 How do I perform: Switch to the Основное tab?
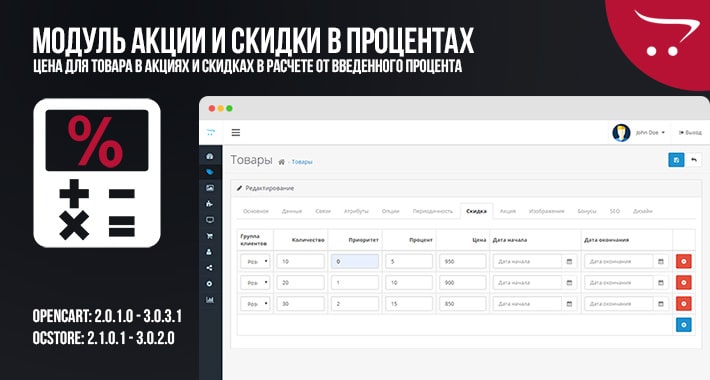tap(256, 211)
